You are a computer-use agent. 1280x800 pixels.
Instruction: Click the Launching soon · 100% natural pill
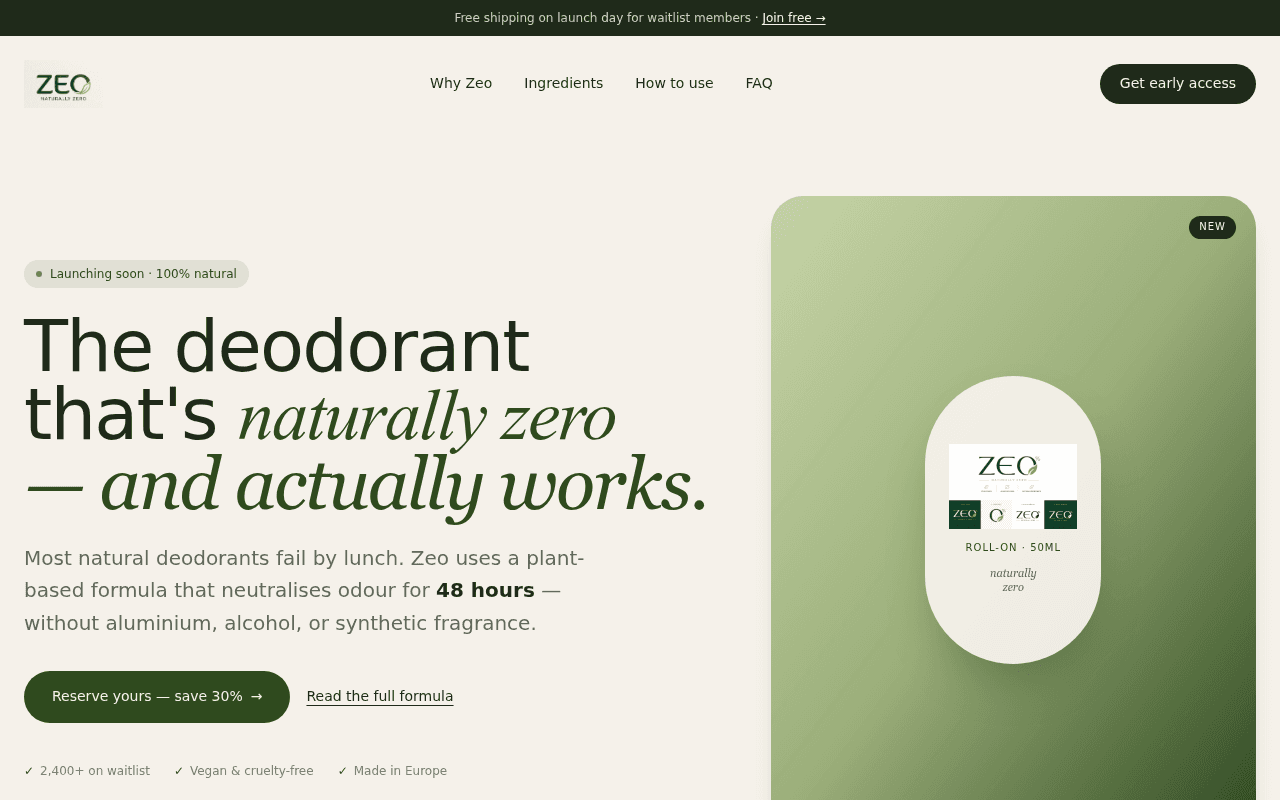[x=136, y=274]
